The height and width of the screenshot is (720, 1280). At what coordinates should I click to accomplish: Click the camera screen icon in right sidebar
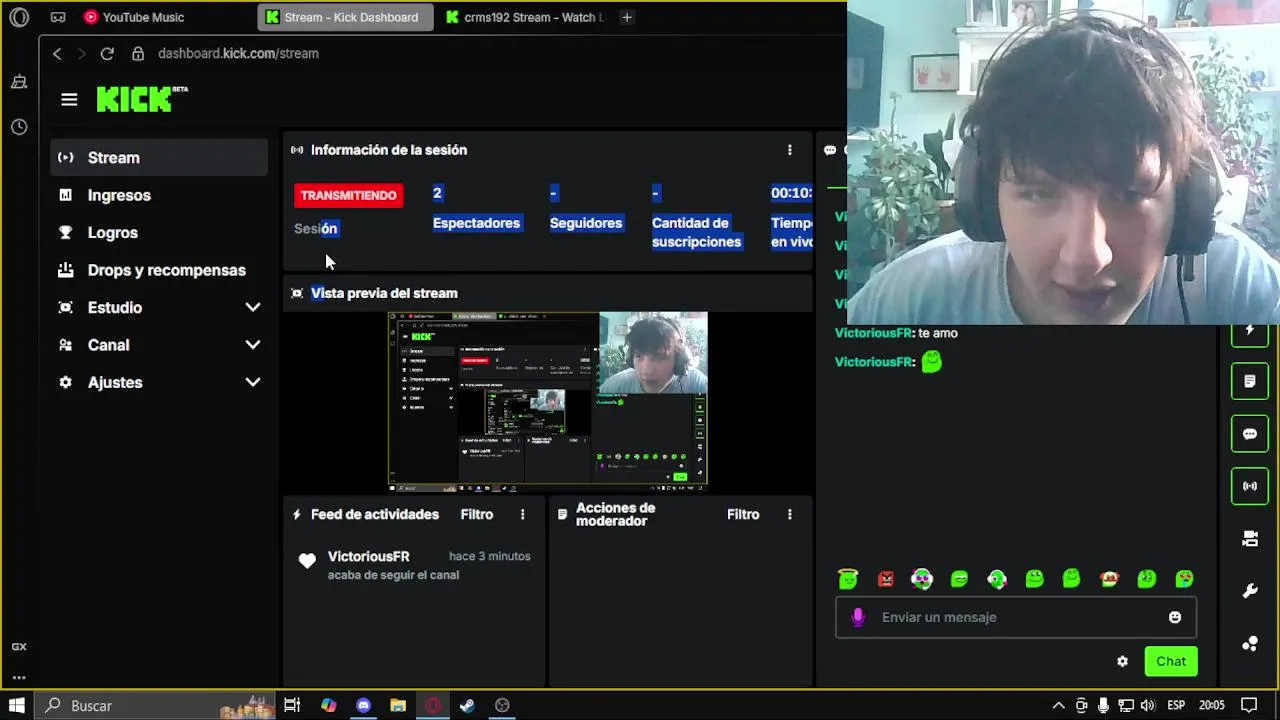[1250, 539]
